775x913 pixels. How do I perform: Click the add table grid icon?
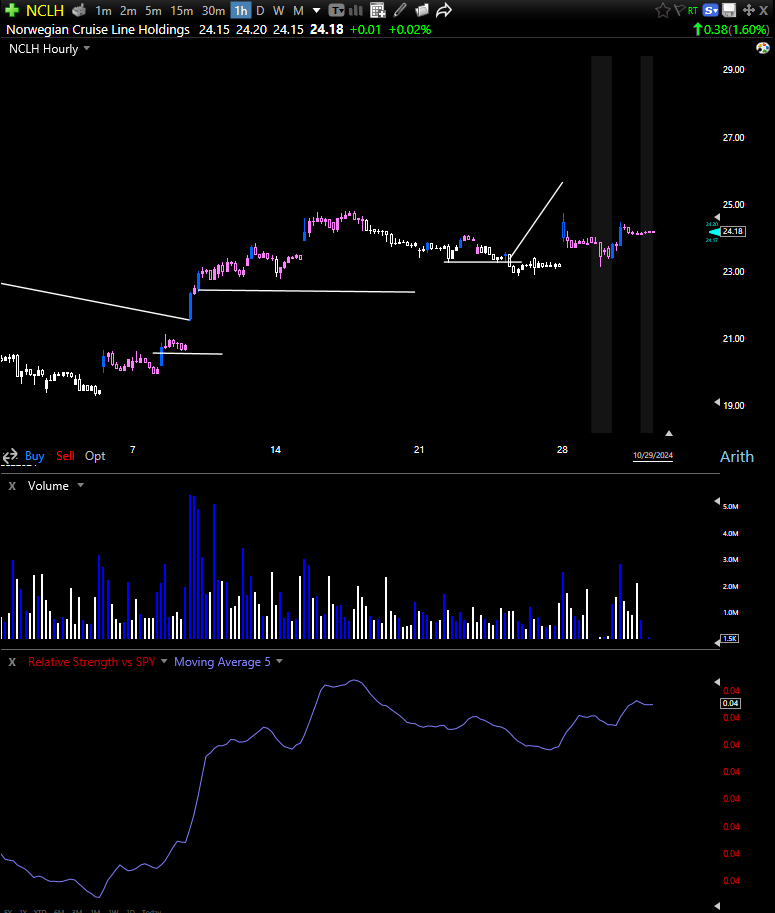tap(377, 10)
